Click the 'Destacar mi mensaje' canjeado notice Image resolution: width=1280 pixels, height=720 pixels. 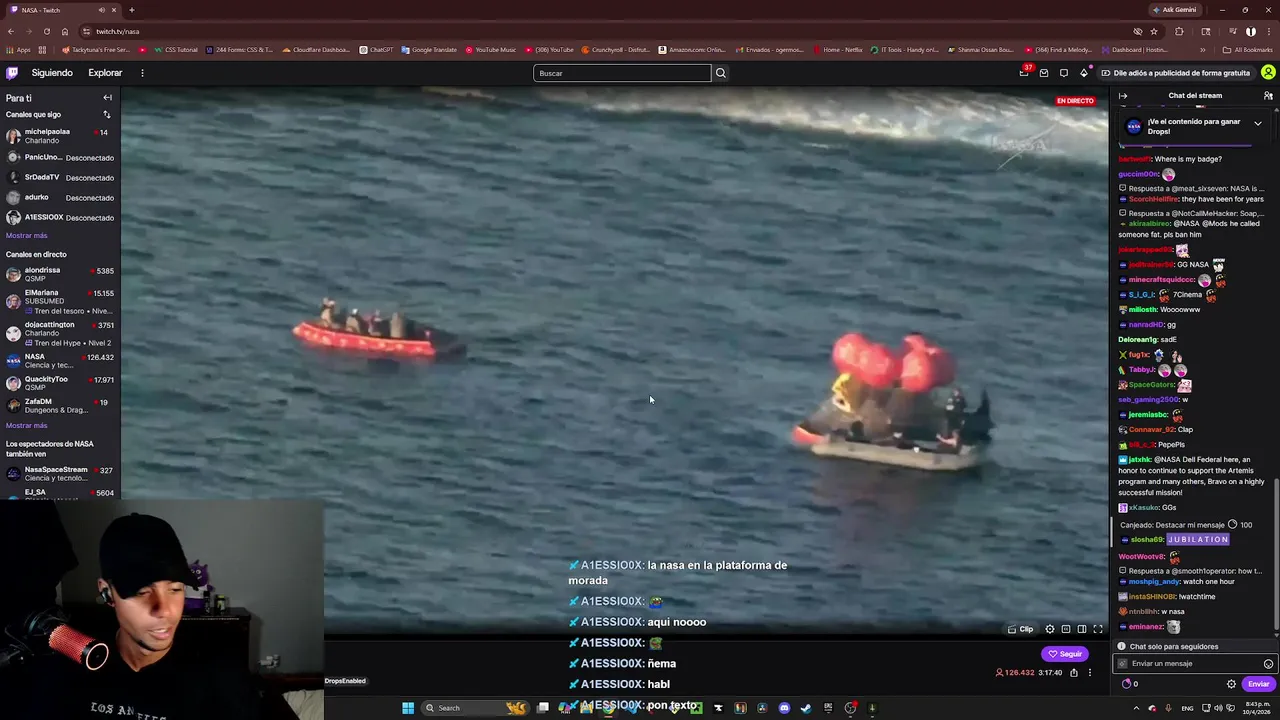coord(1186,525)
